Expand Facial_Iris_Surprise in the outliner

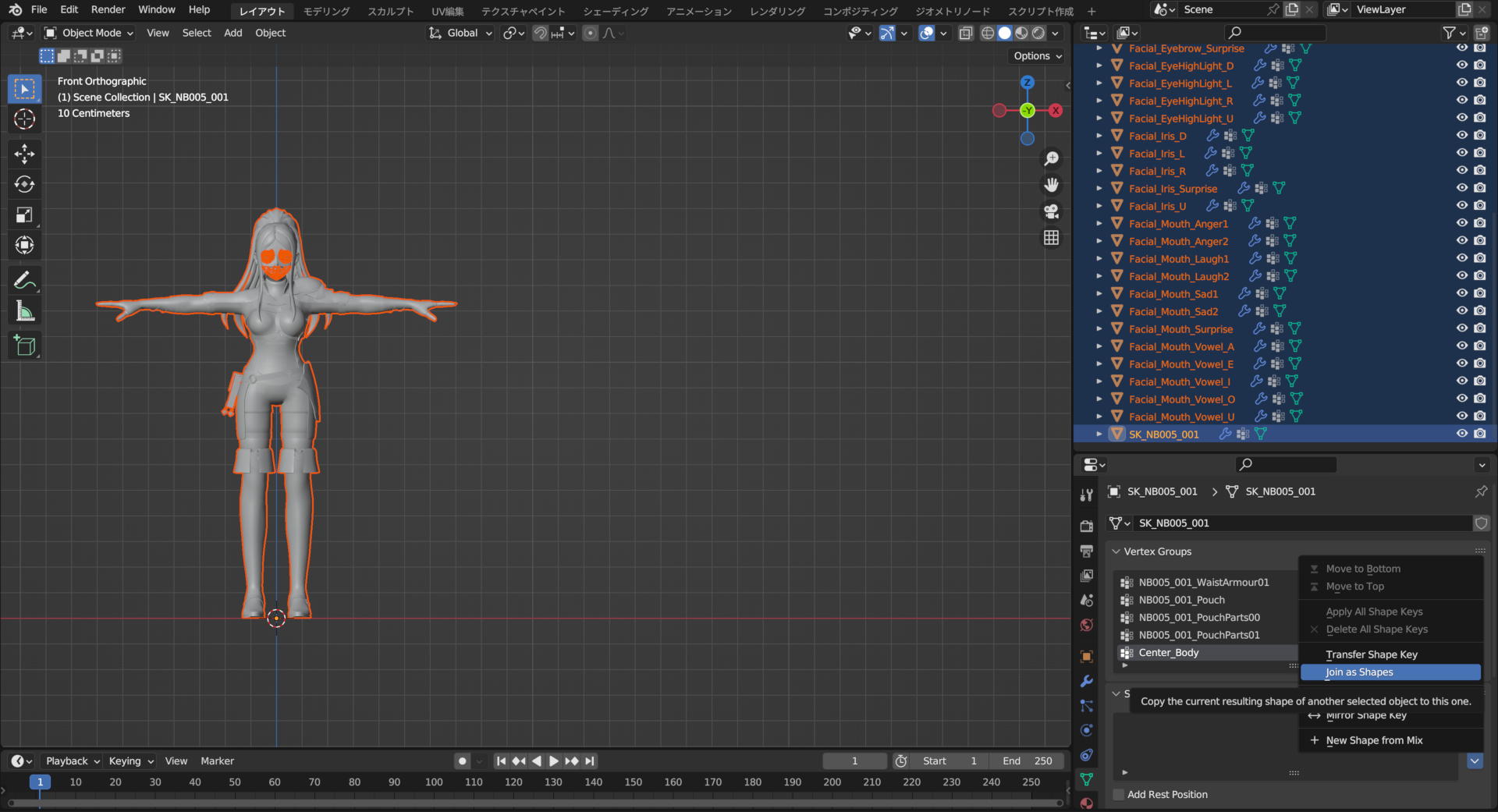tap(1099, 188)
